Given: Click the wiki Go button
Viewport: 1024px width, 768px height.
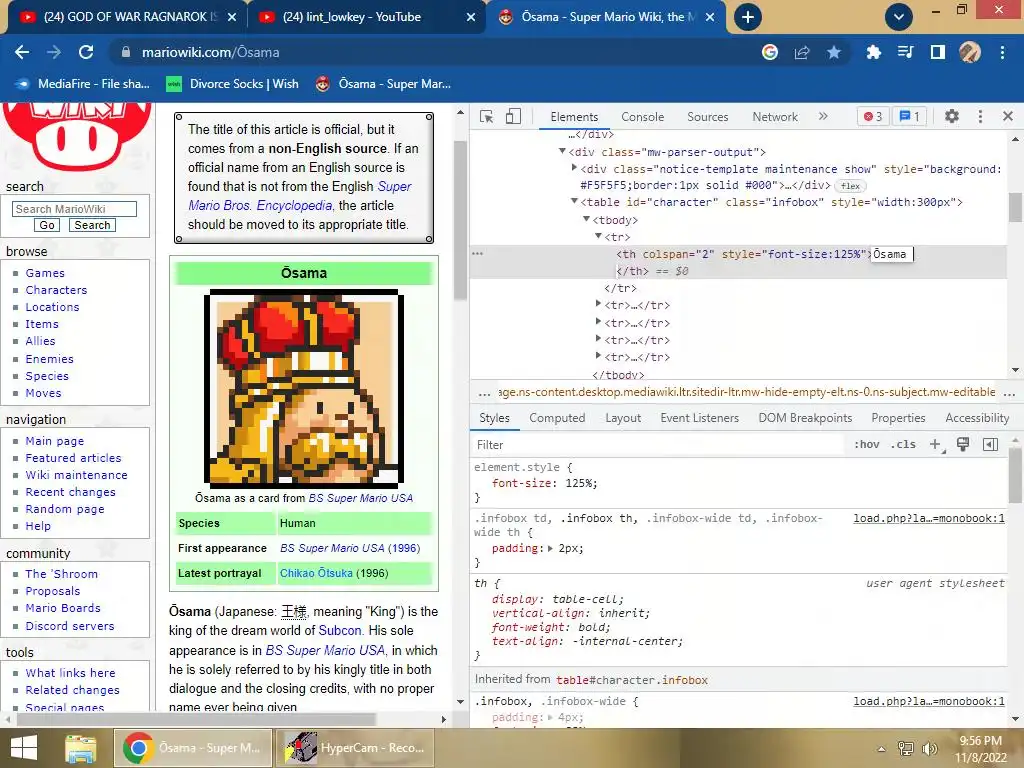Looking at the screenshot, I should 47,225.
